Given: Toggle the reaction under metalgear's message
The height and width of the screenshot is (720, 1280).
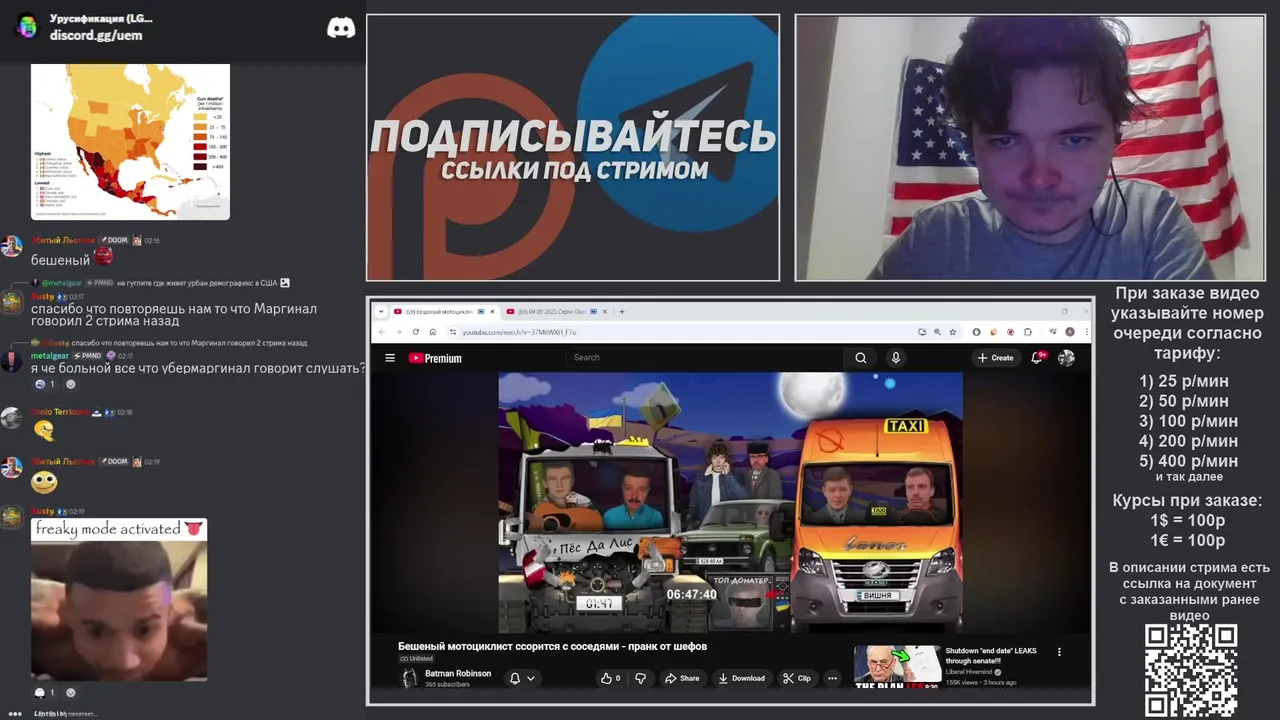Looking at the screenshot, I should pos(46,384).
